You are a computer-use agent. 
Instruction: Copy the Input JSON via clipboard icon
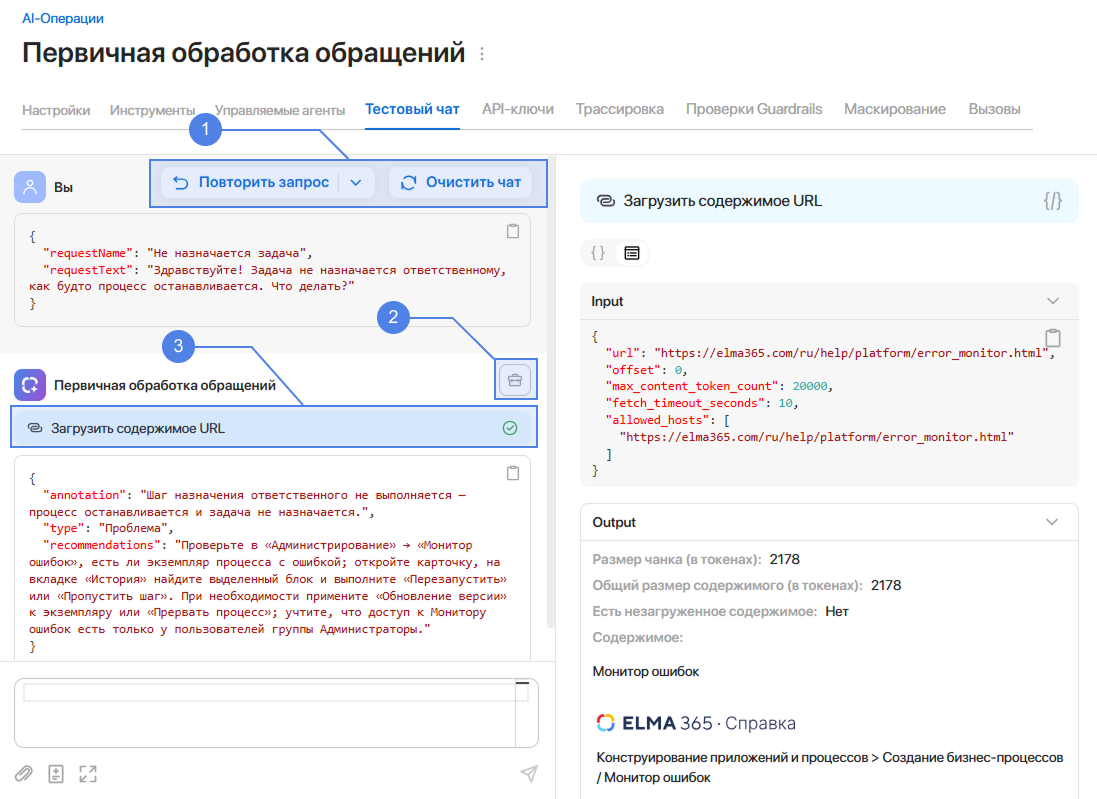(x=1053, y=338)
